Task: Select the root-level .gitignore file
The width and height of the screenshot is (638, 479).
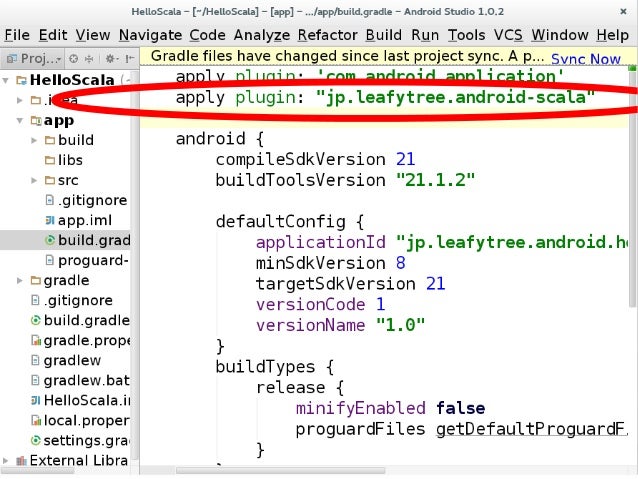Action: tap(78, 300)
